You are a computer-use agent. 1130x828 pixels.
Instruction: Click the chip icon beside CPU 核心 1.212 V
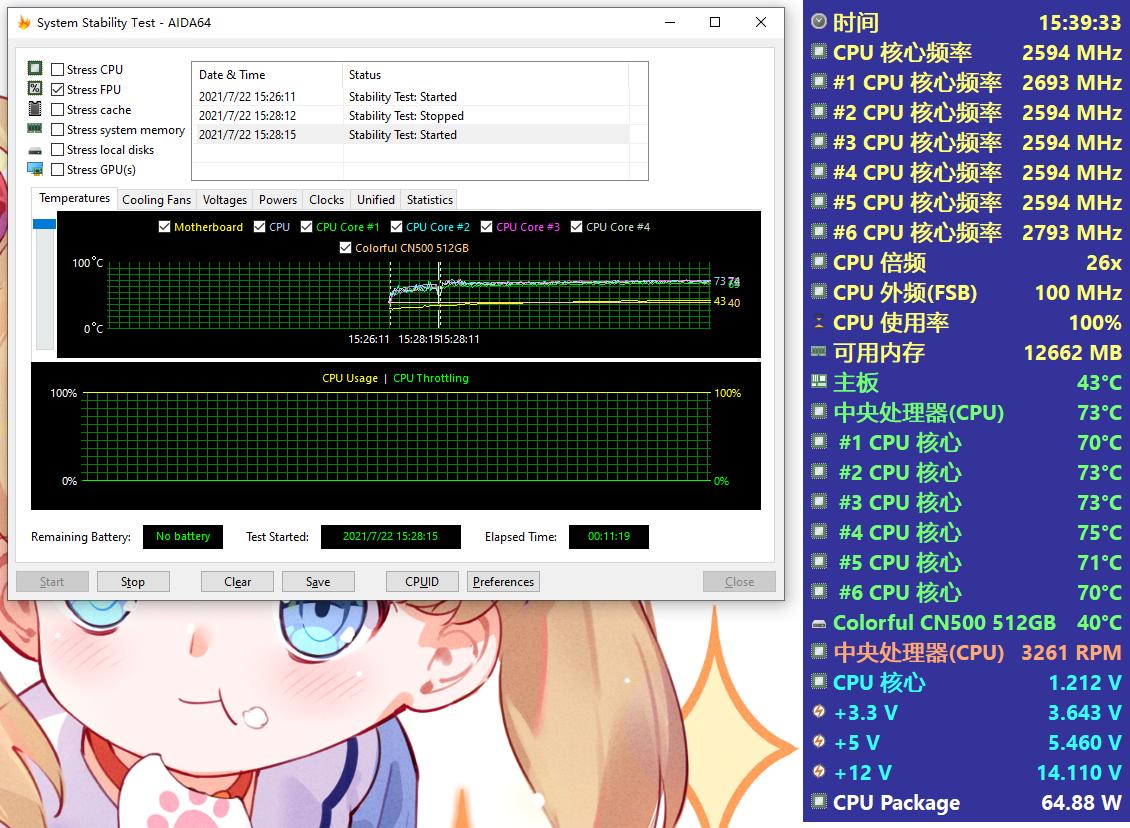tap(819, 681)
